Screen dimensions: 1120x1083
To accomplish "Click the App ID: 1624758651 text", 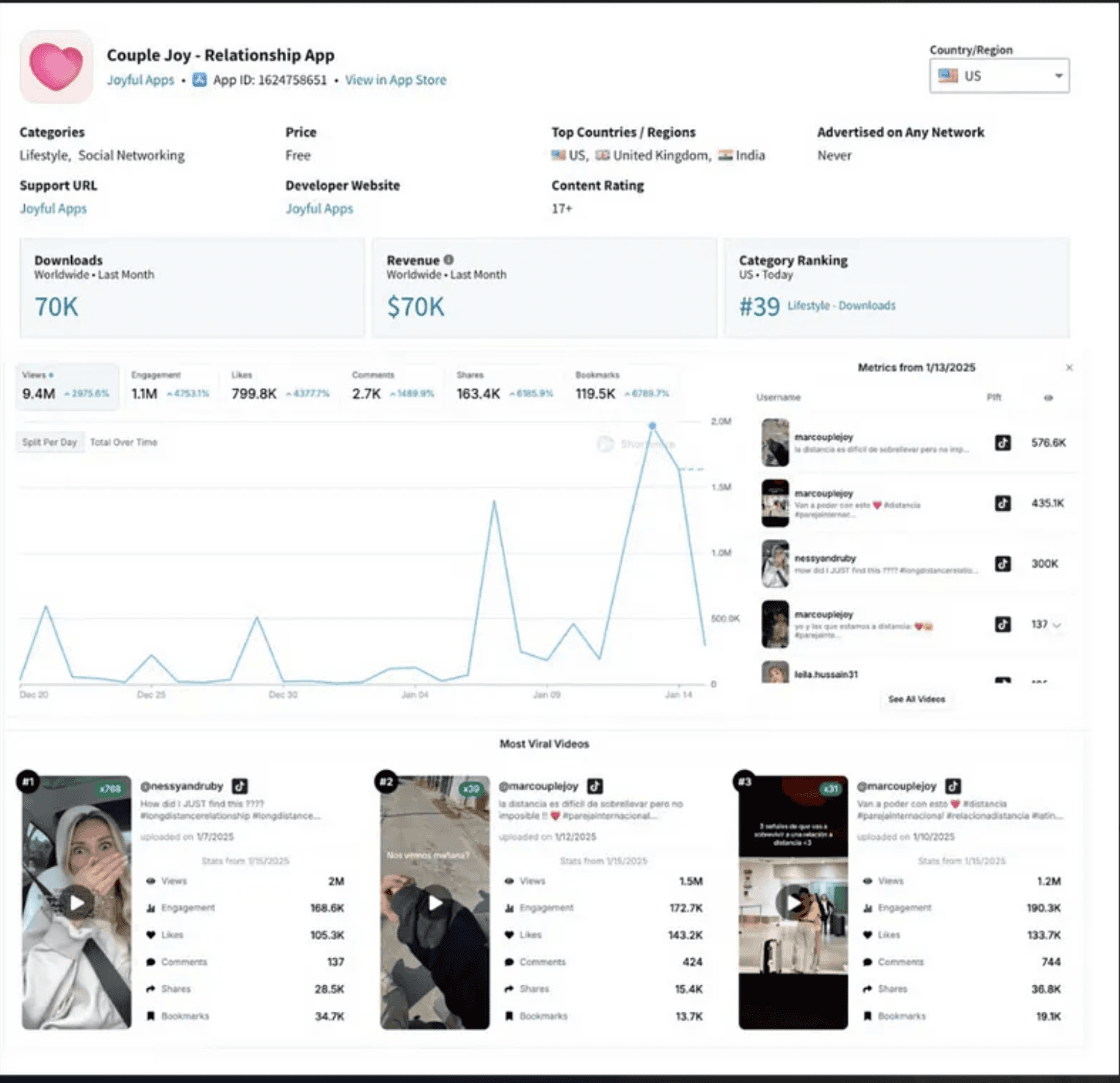I will (269, 80).
